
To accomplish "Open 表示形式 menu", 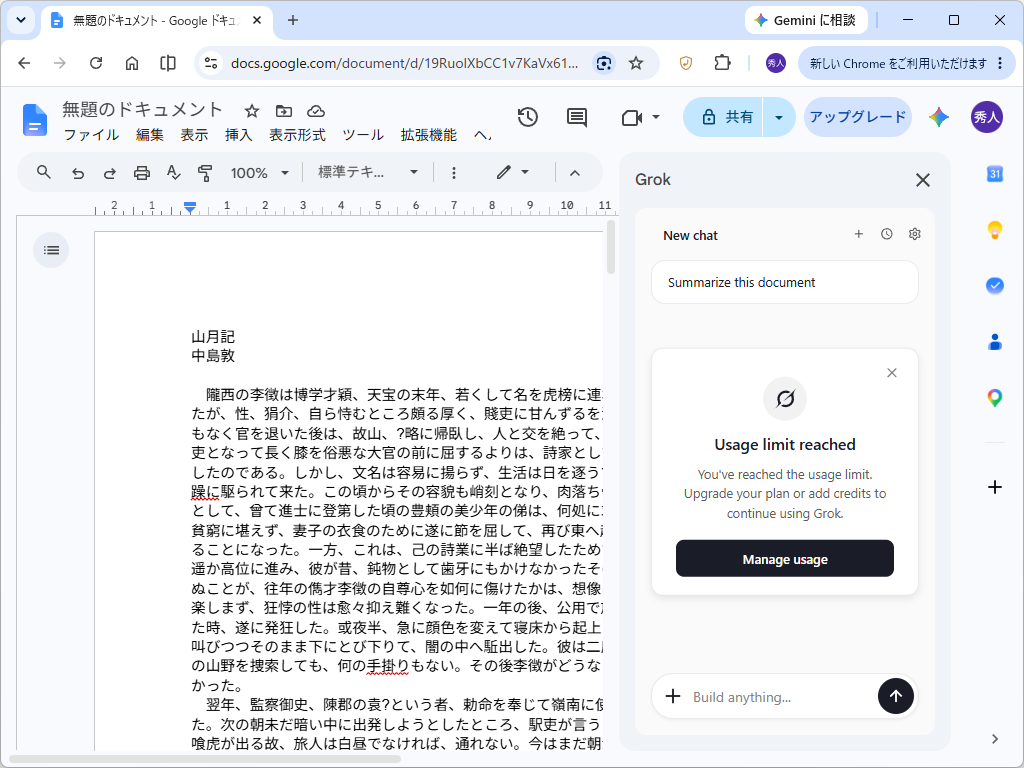I will pos(297,135).
